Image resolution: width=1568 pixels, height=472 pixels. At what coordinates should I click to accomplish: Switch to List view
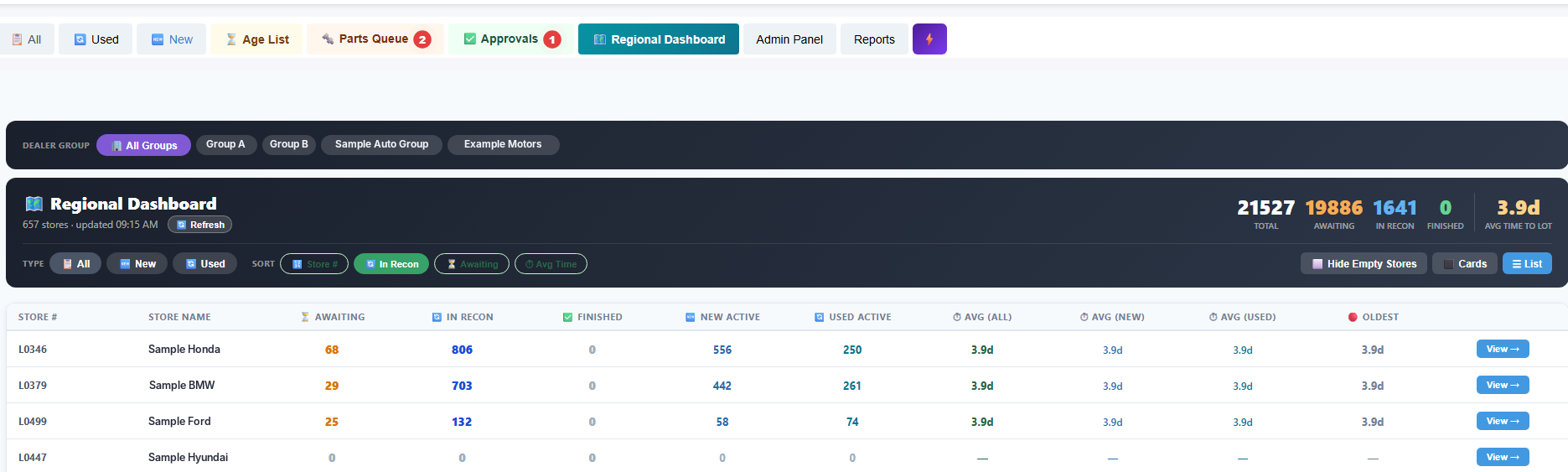click(1527, 263)
